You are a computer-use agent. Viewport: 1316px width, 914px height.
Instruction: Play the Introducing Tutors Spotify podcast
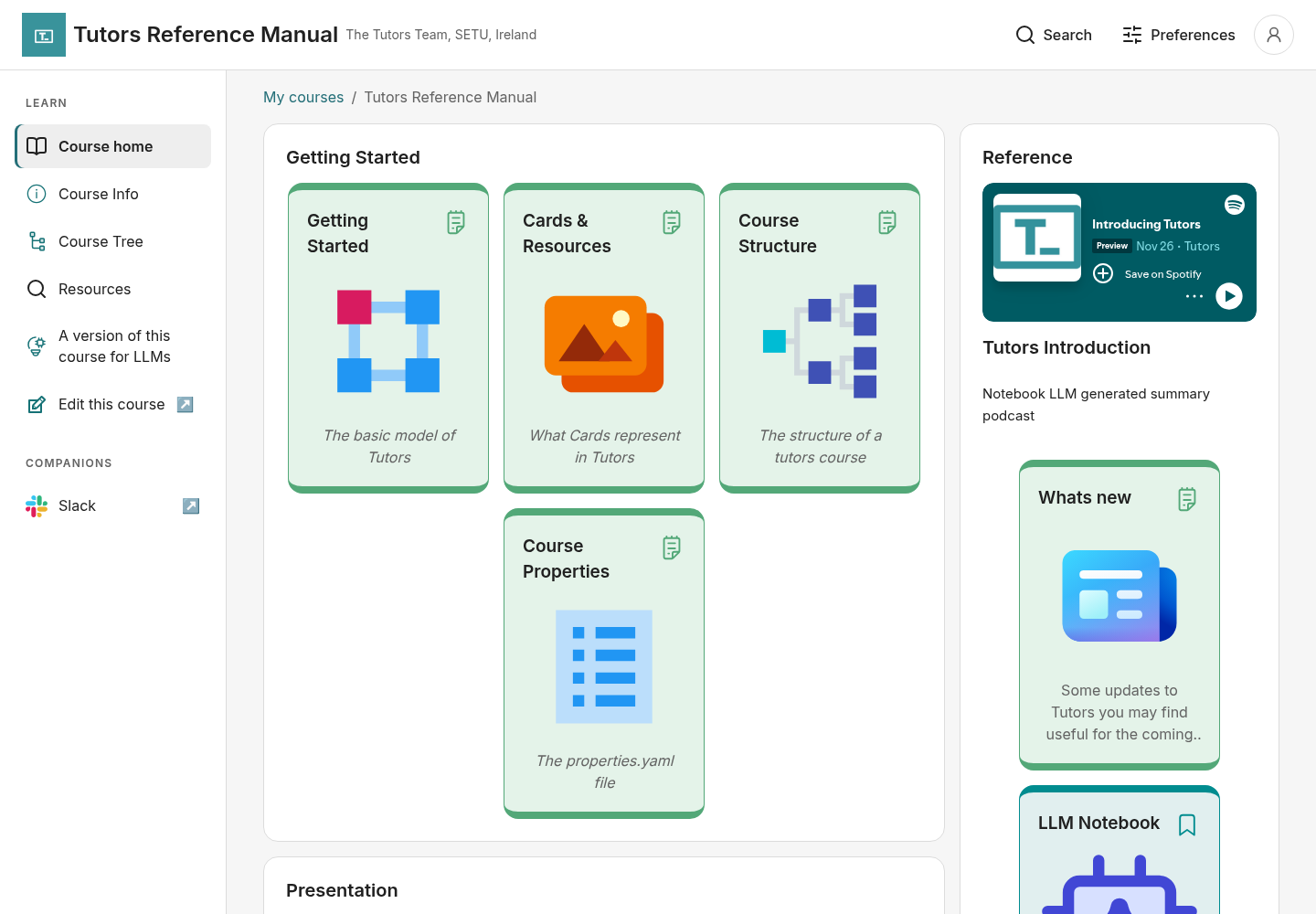[1229, 296]
